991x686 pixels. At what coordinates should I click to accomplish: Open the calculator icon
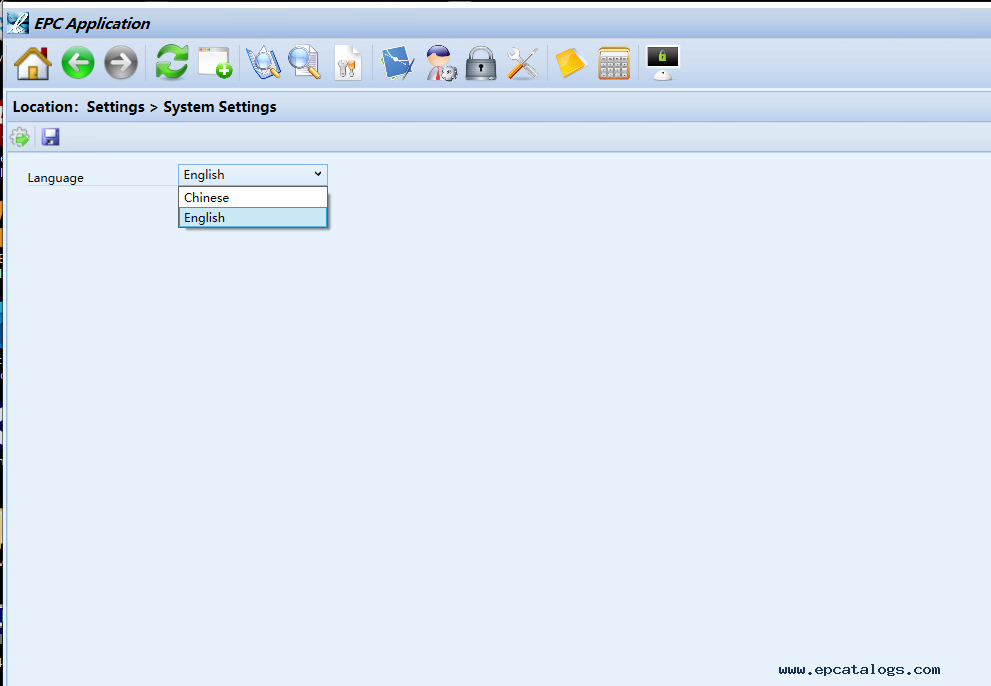[x=614, y=63]
